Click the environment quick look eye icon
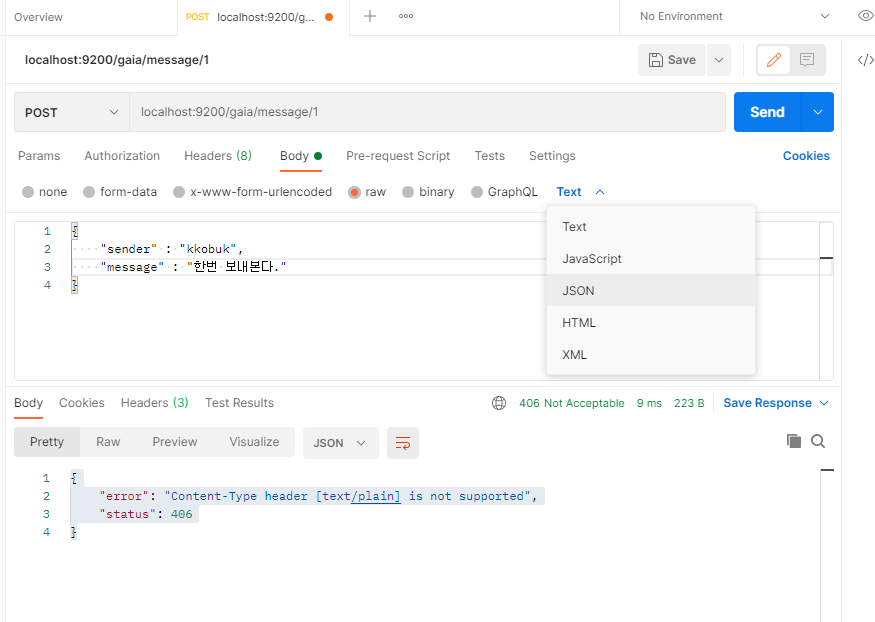 tap(866, 16)
